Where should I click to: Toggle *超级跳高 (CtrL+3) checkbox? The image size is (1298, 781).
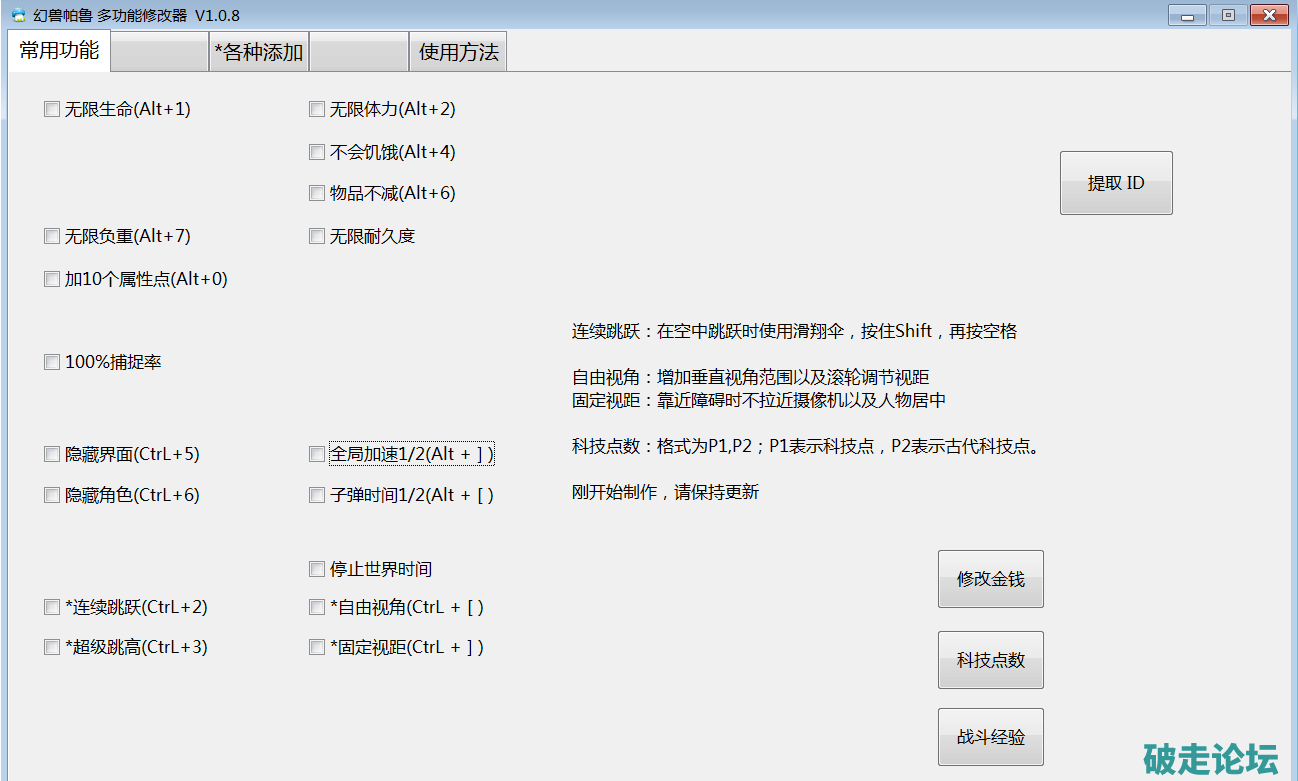click(52, 648)
